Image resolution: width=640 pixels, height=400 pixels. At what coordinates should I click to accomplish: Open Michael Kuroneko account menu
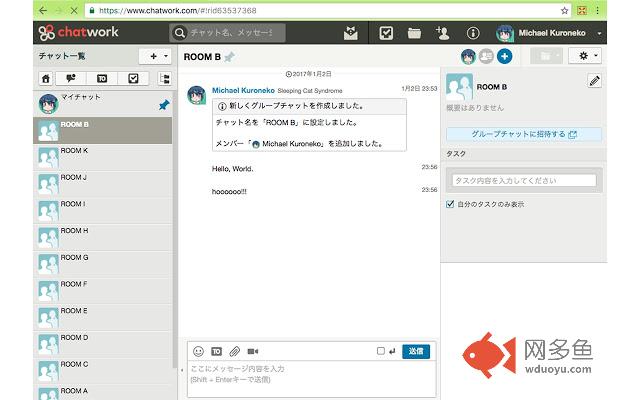click(x=549, y=33)
